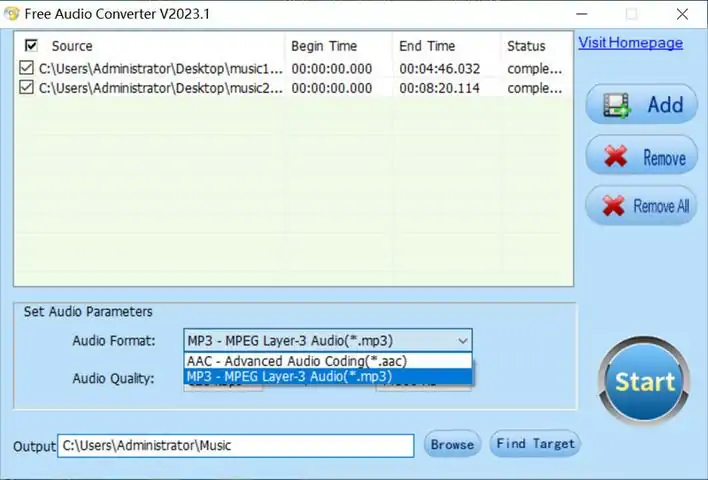708x480 pixels.
Task: Close the Free Audio Converter window
Action: point(682,14)
